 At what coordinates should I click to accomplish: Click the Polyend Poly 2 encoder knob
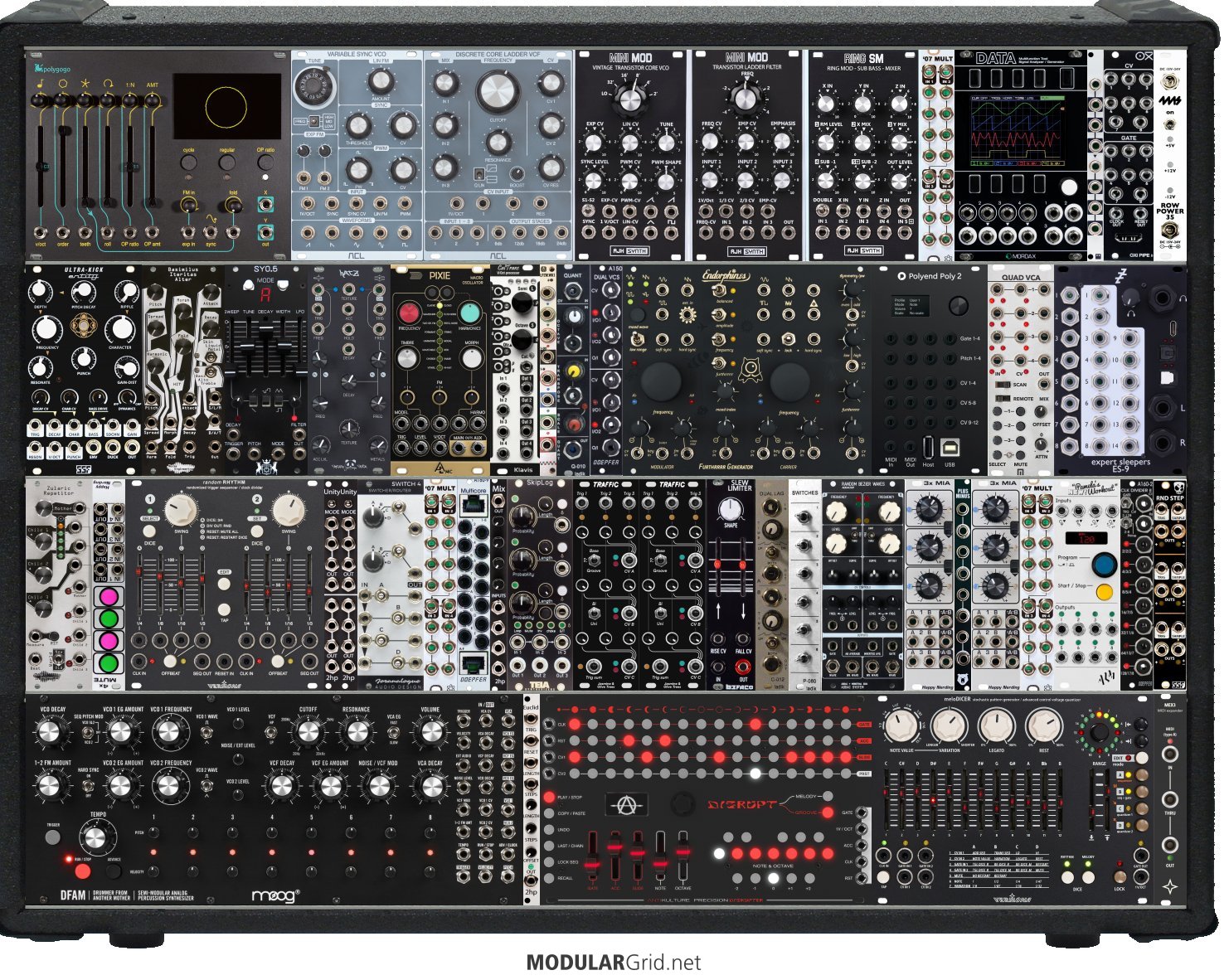tap(958, 305)
